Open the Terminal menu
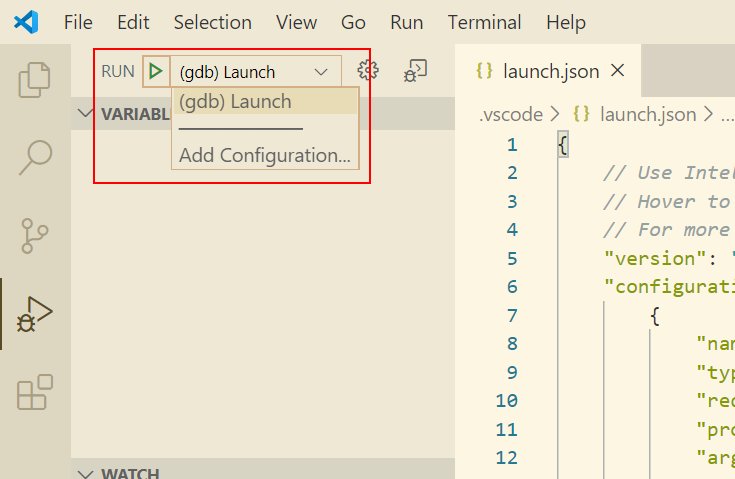The width and height of the screenshot is (735, 479). 484,22
